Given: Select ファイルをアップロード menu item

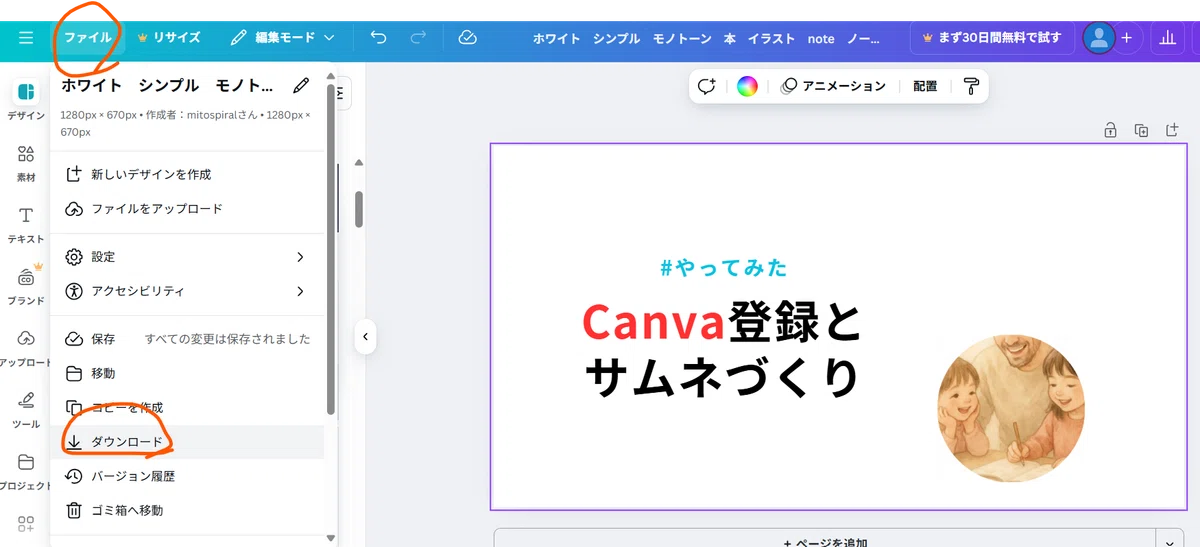Looking at the screenshot, I should point(188,209).
